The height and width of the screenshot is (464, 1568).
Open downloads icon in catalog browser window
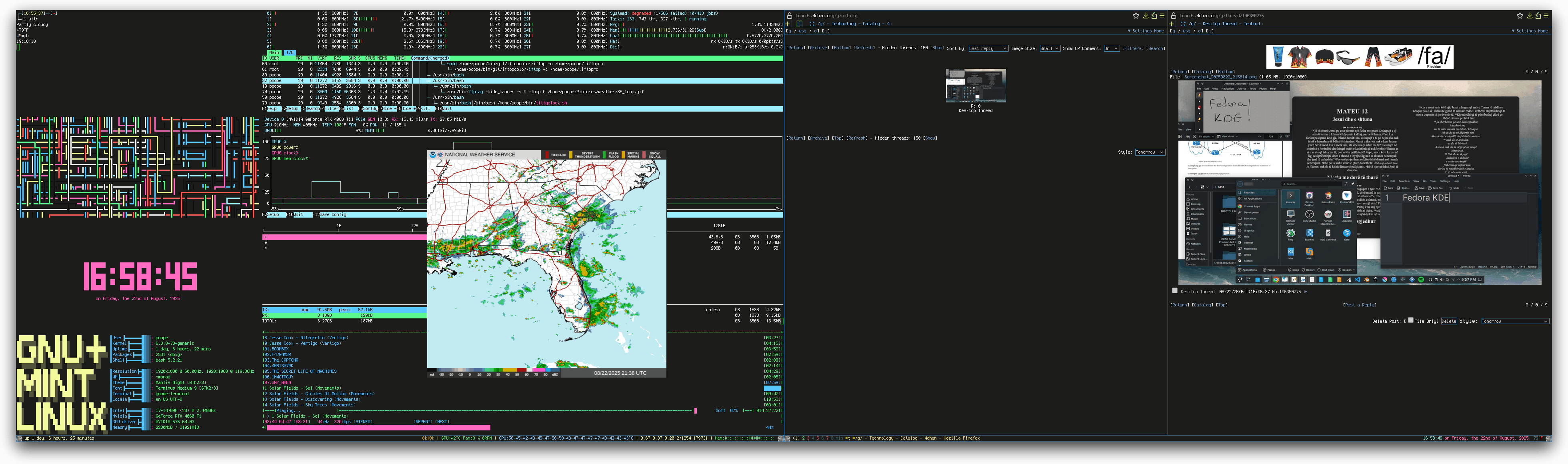1146,16
